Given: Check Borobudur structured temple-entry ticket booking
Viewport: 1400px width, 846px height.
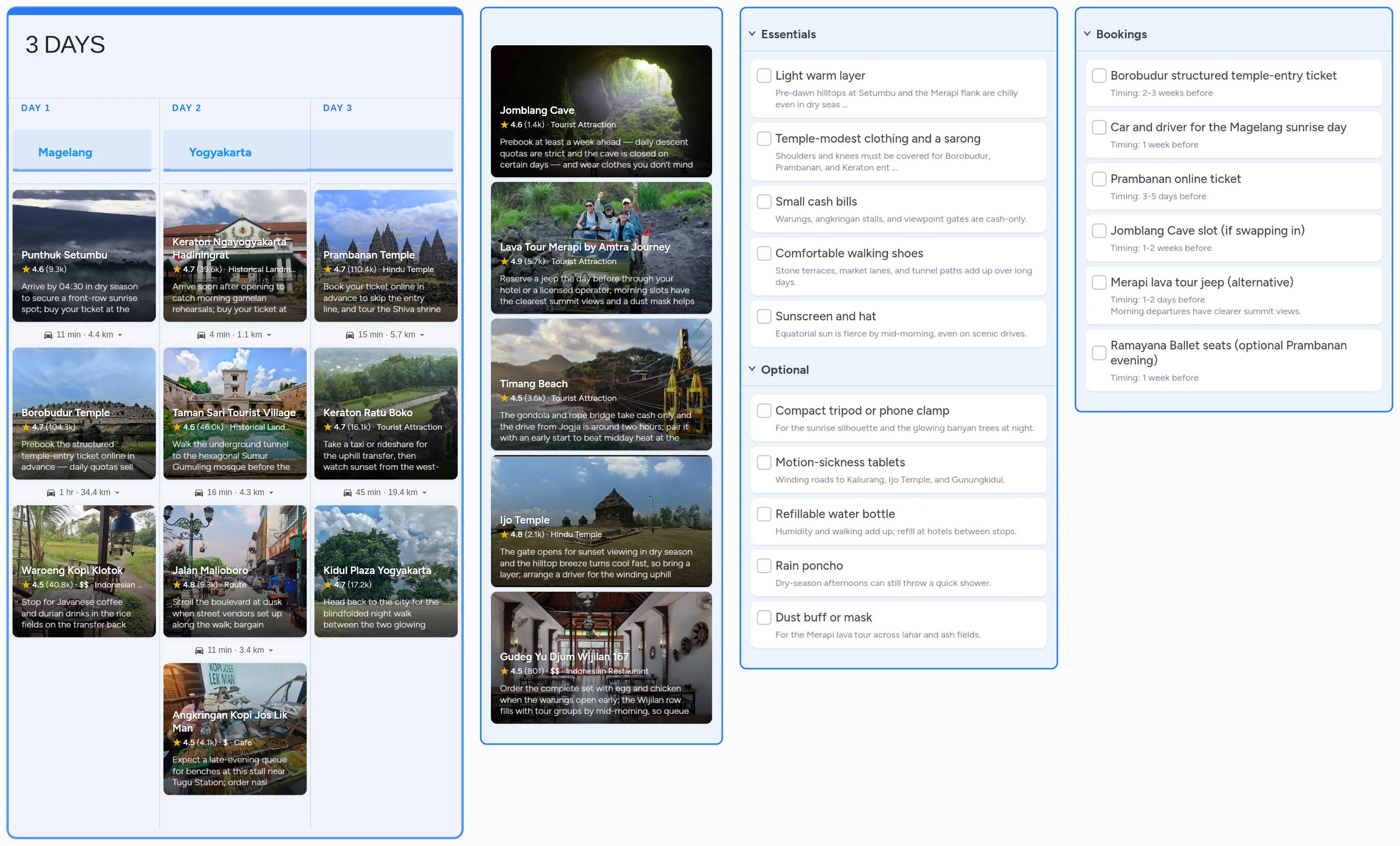Looking at the screenshot, I should 1099,76.
